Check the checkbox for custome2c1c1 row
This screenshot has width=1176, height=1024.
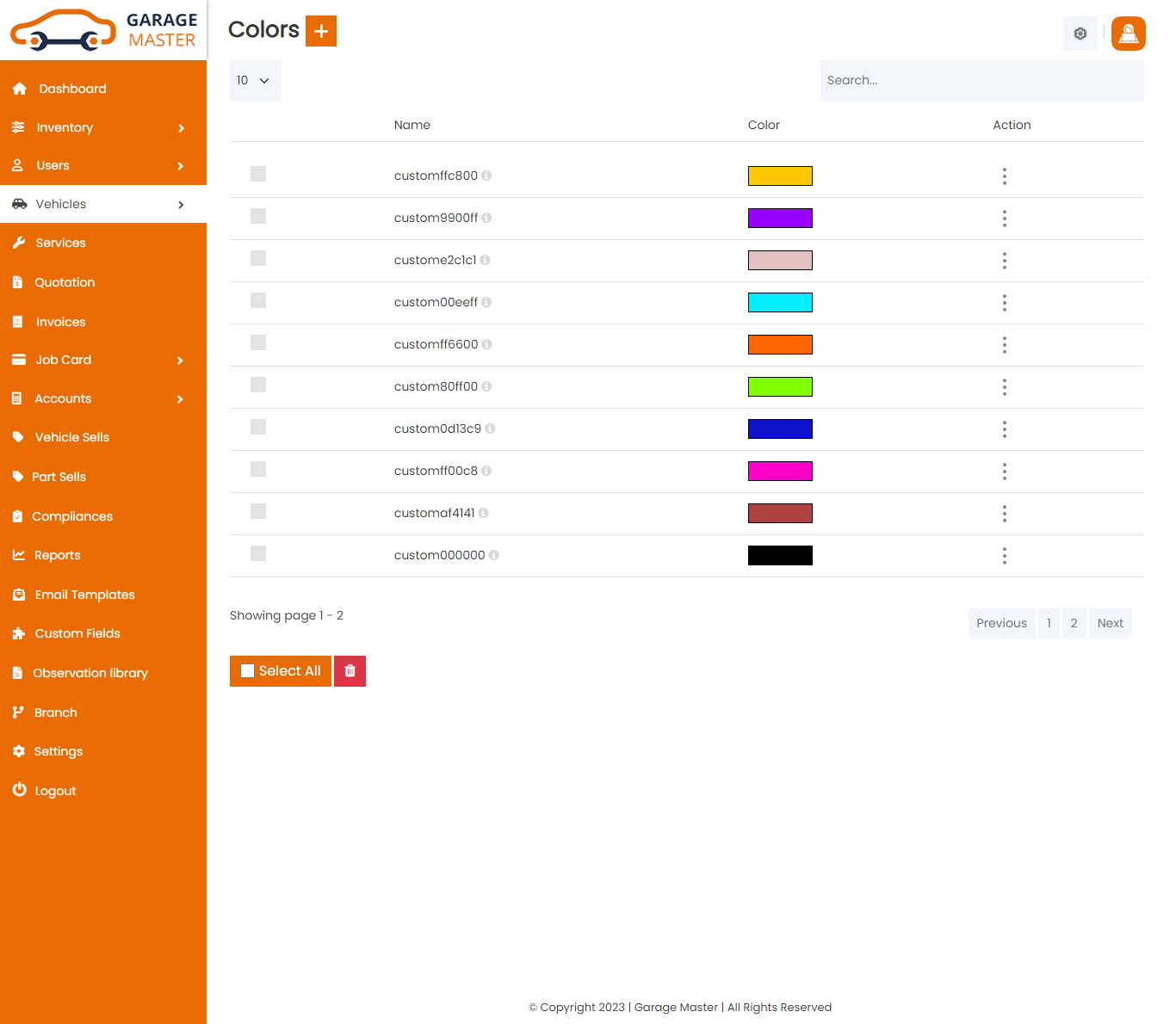(x=258, y=258)
